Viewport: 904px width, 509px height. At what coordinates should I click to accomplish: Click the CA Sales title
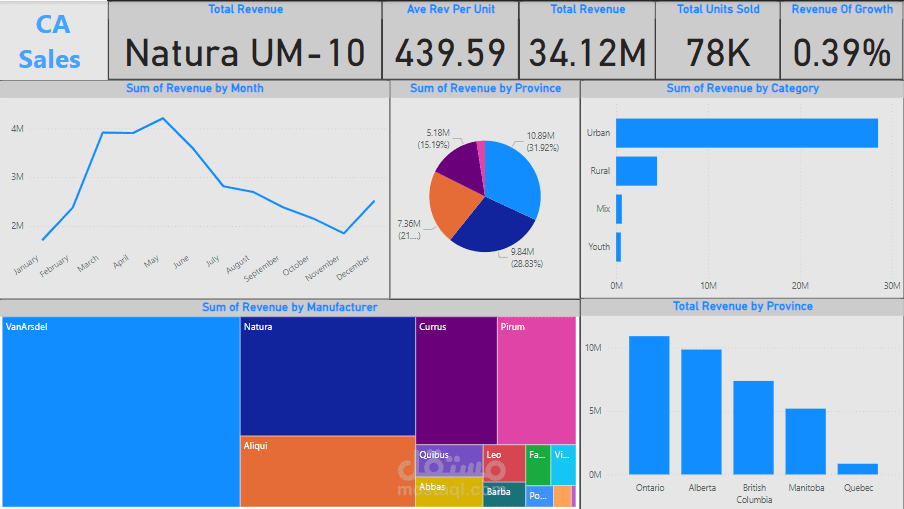click(51, 42)
